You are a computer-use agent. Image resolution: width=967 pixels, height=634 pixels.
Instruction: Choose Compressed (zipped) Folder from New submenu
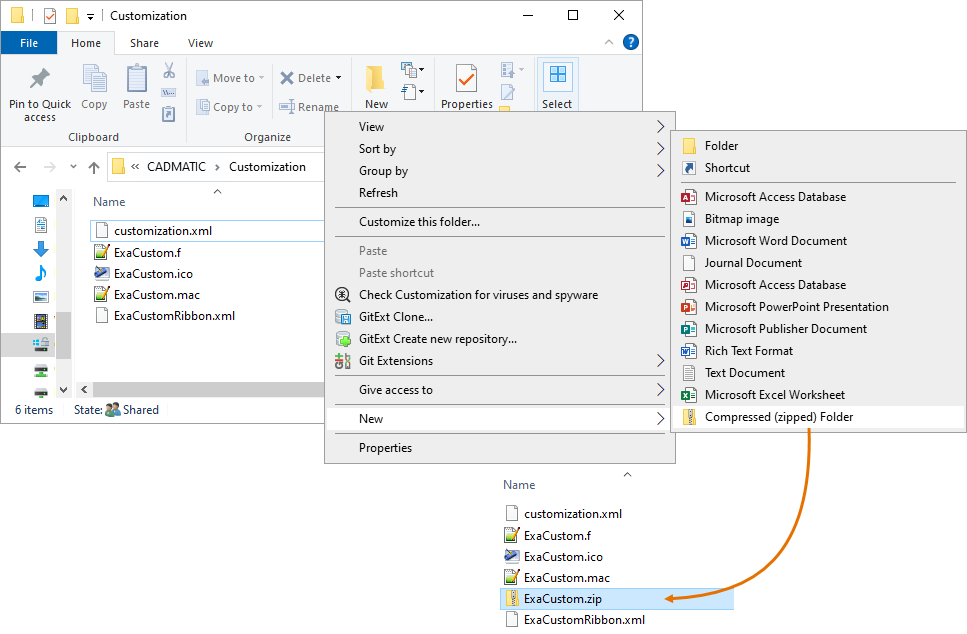pyautogui.click(x=778, y=417)
